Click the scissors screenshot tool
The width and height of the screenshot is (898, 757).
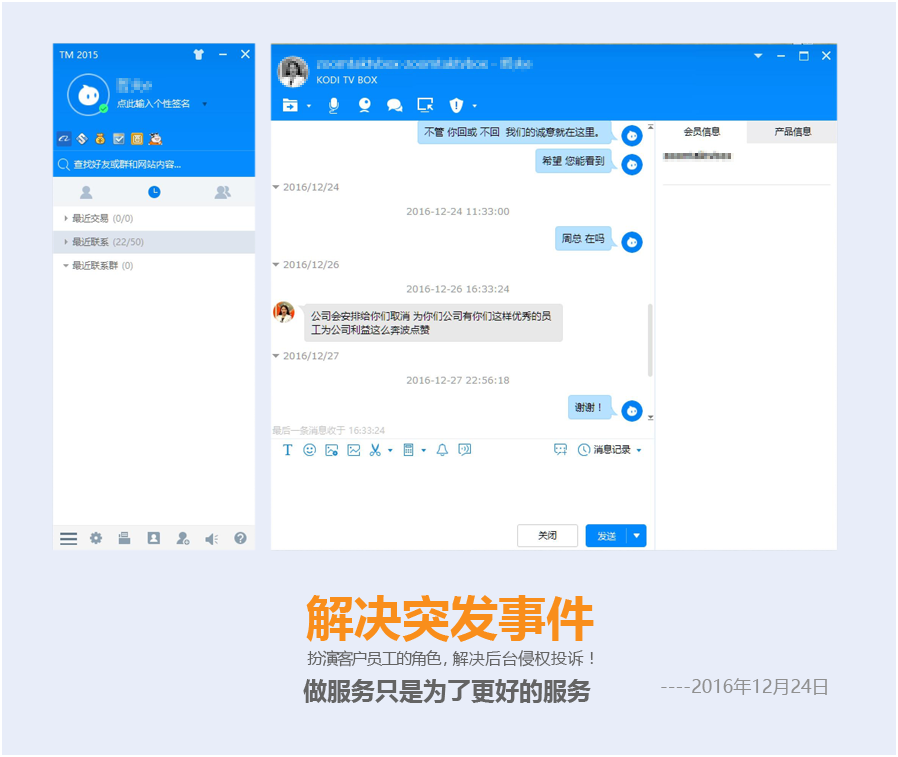click(375, 450)
